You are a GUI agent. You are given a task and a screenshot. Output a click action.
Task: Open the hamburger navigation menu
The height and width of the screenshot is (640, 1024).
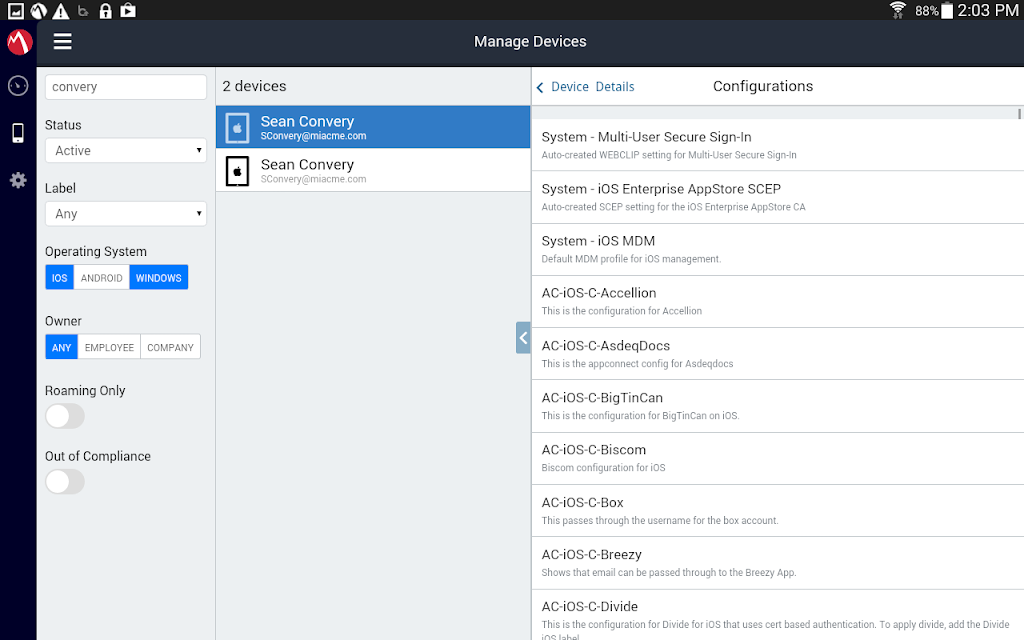coord(63,41)
